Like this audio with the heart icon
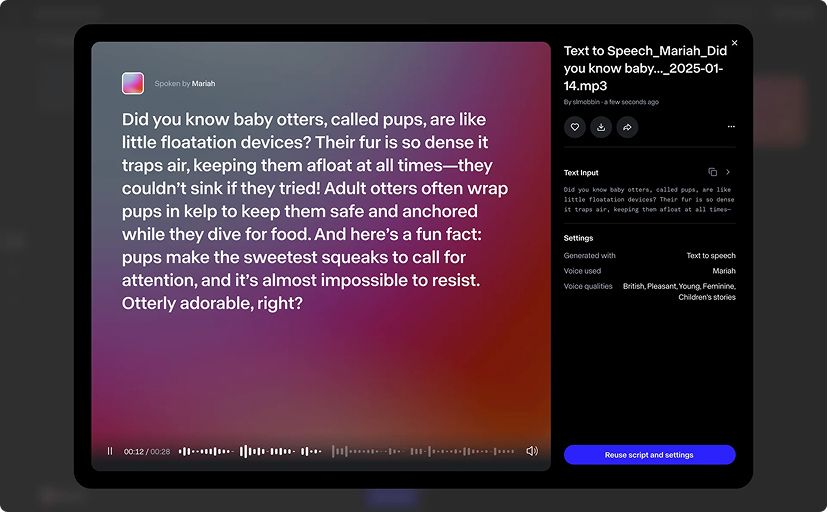The width and height of the screenshot is (828, 512). [575, 127]
